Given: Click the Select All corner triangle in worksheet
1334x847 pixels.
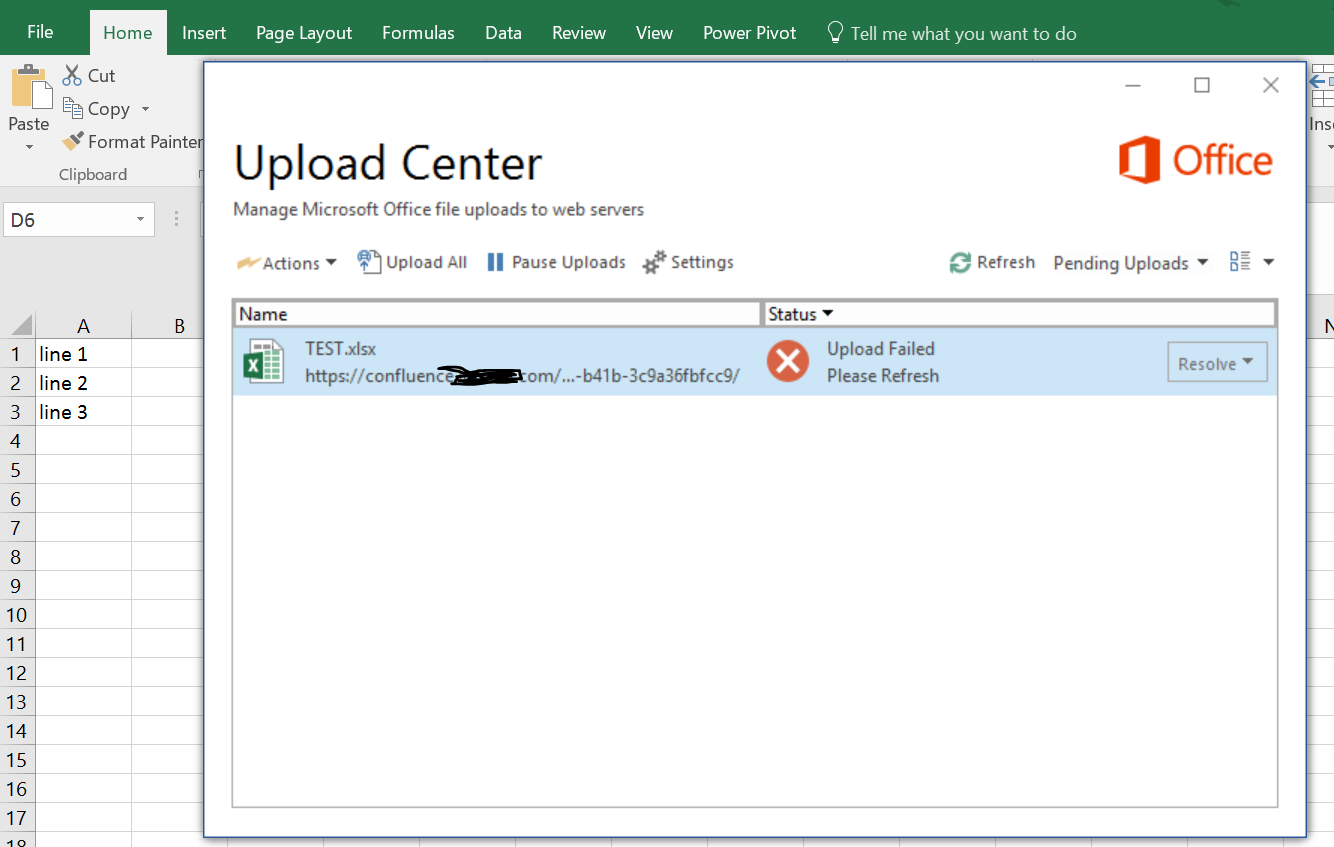Looking at the screenshot, I should click(21, 325).
